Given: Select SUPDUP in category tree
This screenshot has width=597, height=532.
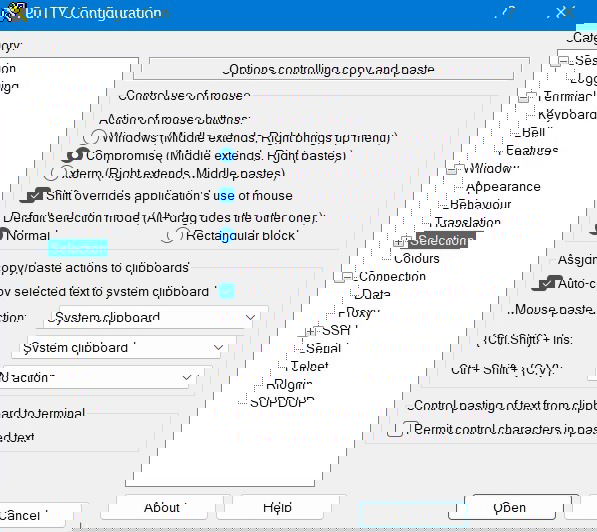Looking at the screenshot, I should [282, 402].
